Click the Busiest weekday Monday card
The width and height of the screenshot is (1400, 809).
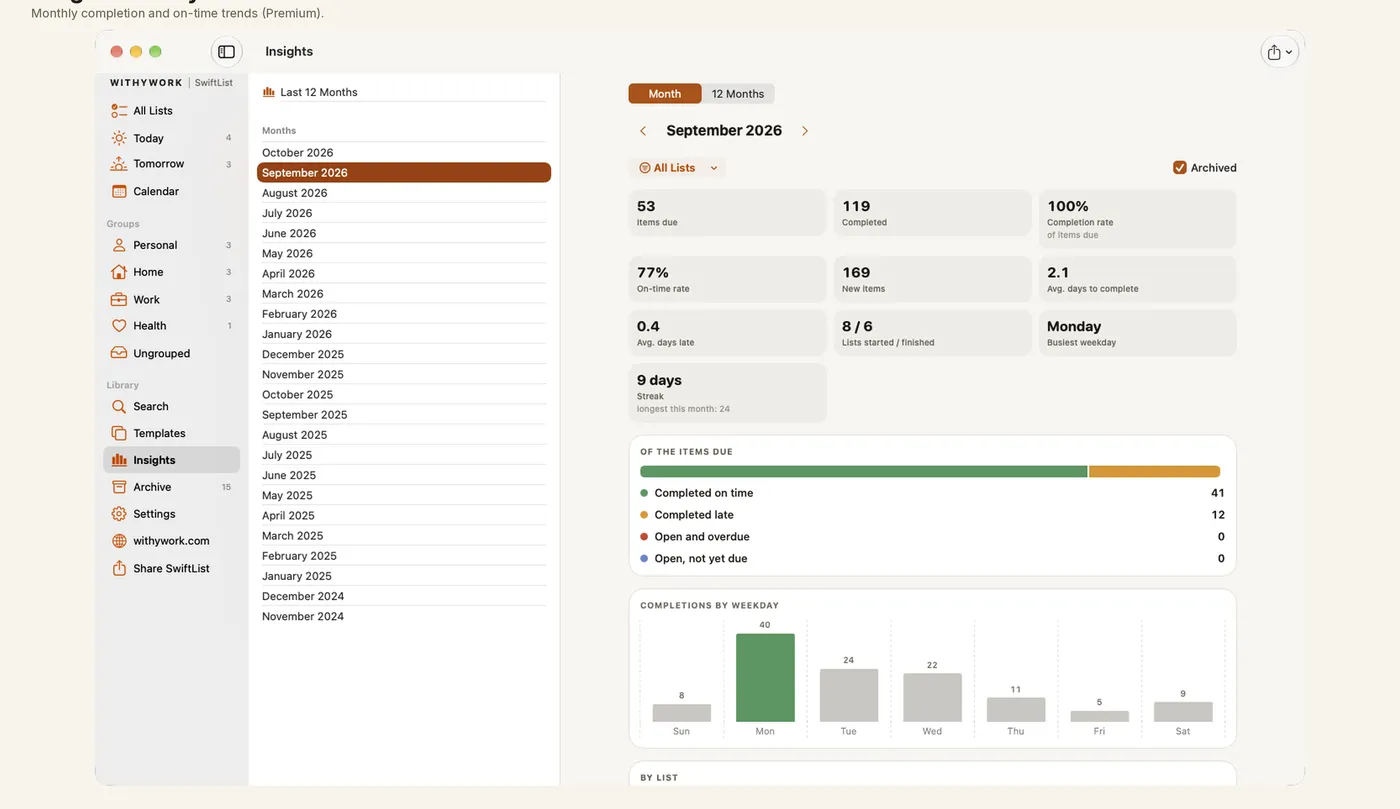click(x=1138, y=333)
